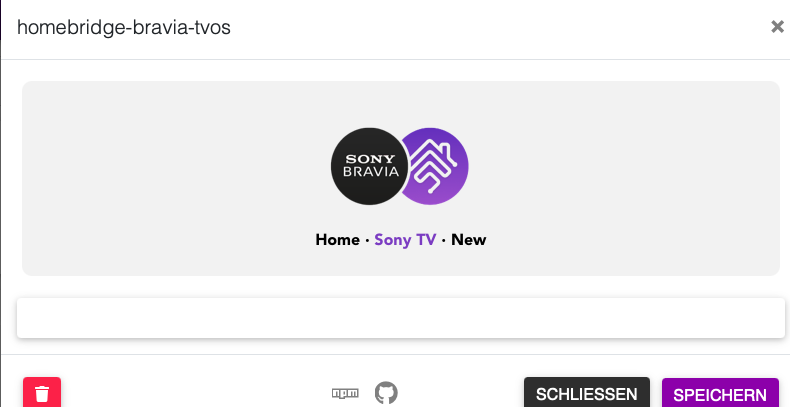Click the blank footer area beside the trash button
Viewport: 790px width, 407px height.
pos(196,393)
